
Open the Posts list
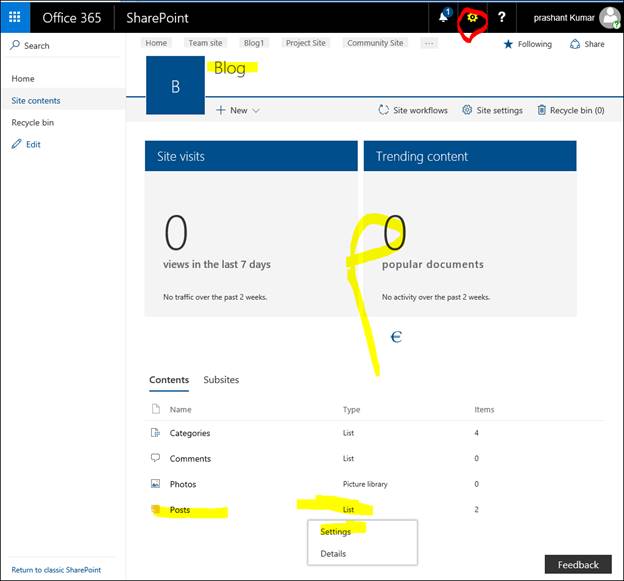(x=180, y=510)
